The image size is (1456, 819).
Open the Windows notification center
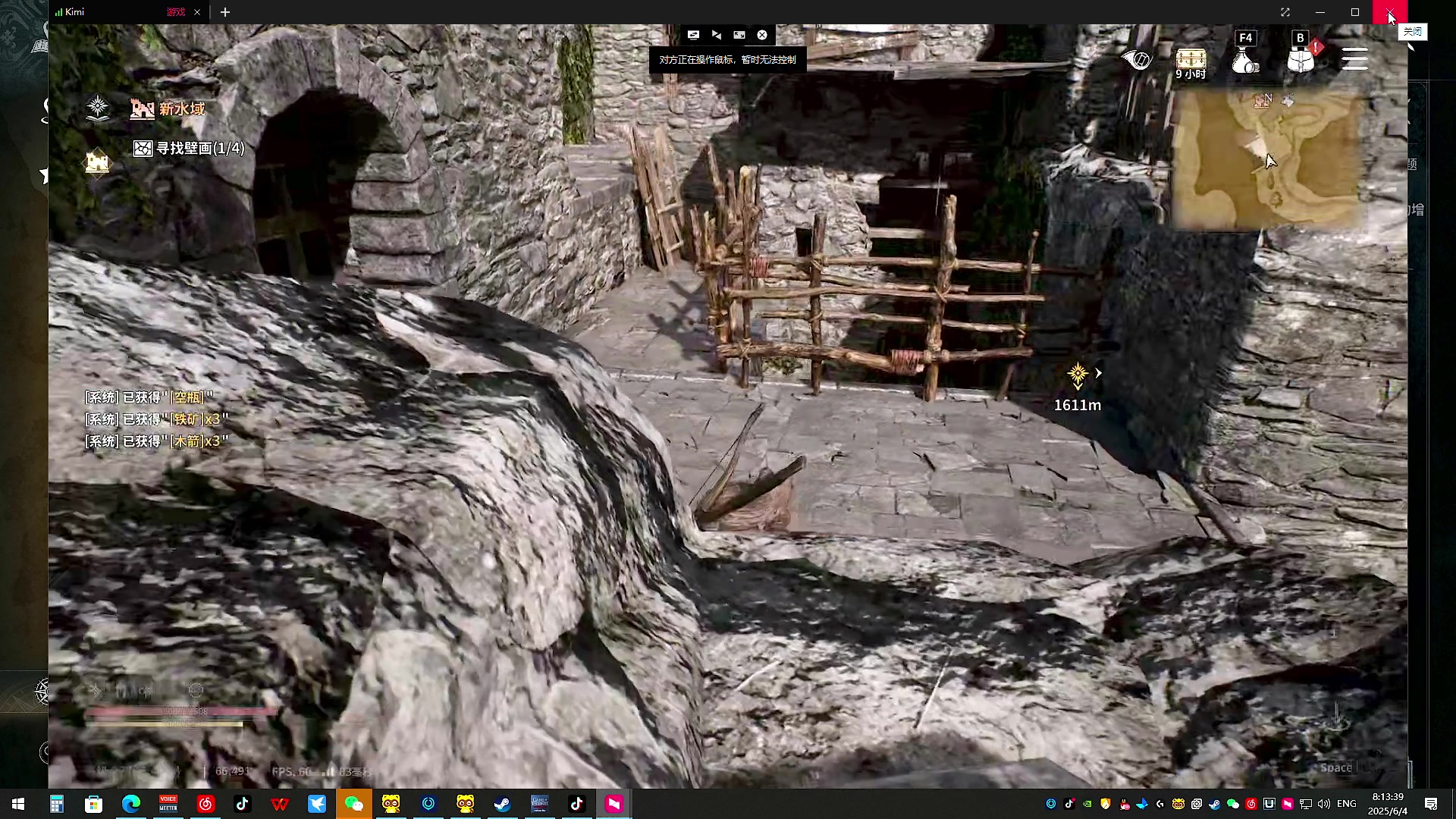[x=1431, y=804]
